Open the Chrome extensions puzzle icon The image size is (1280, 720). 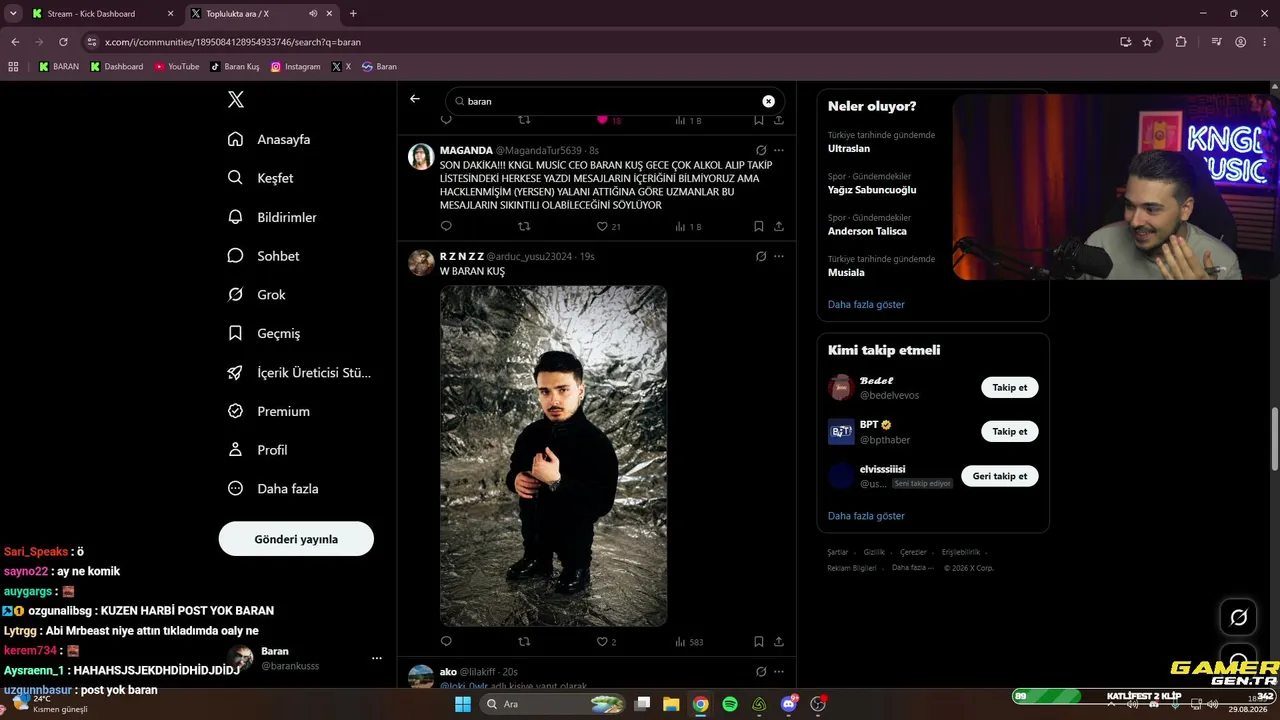(x=1181, y=42)
